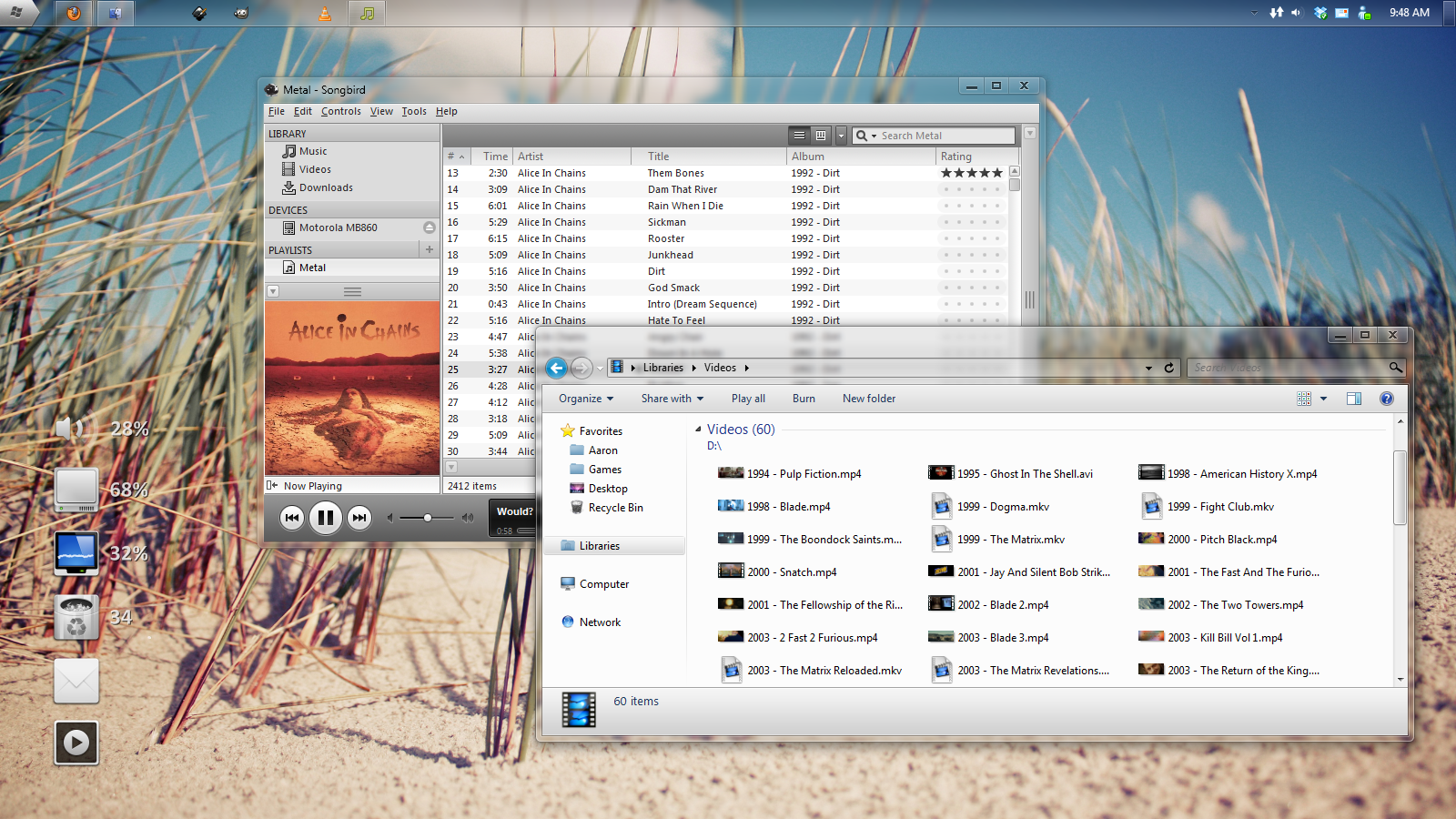This screenshot has height=819, width=1456.
Task: Open Songbird Edit menu
Action: [x=303, y=112]
